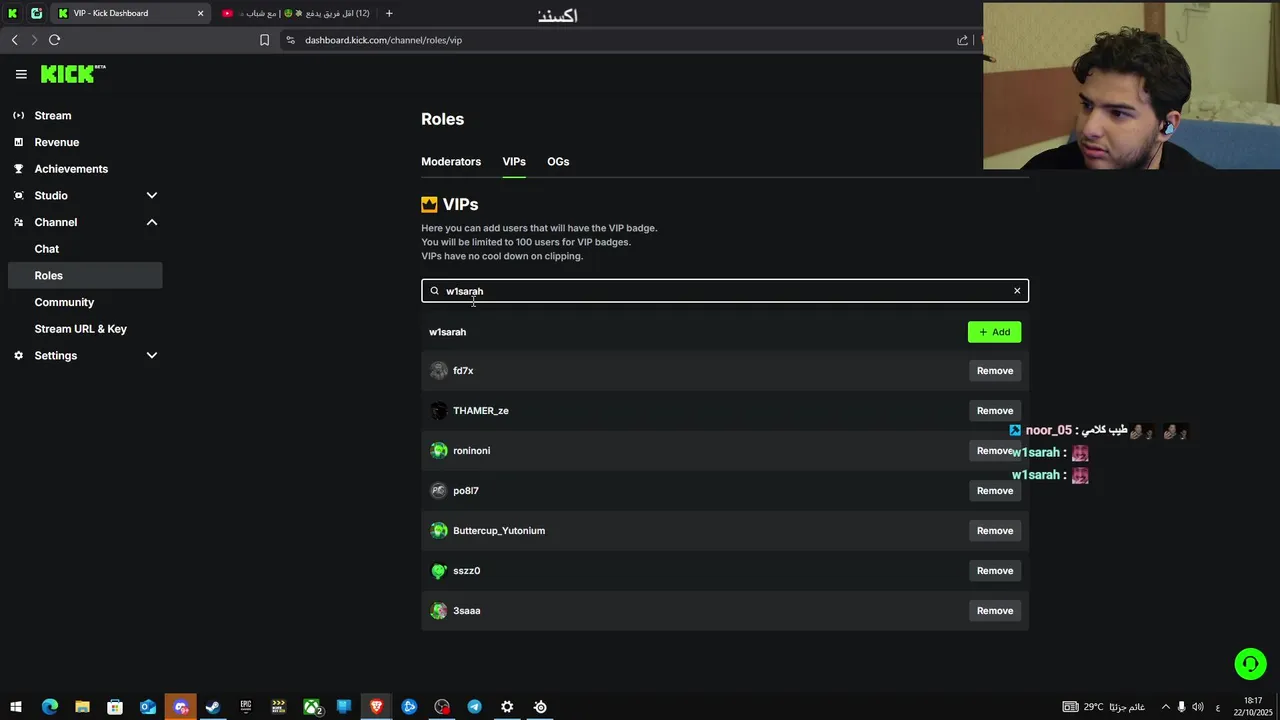Open the weather widget showing 29°C
This screenshot has width=1280, height=720.
pos(1103,707)
